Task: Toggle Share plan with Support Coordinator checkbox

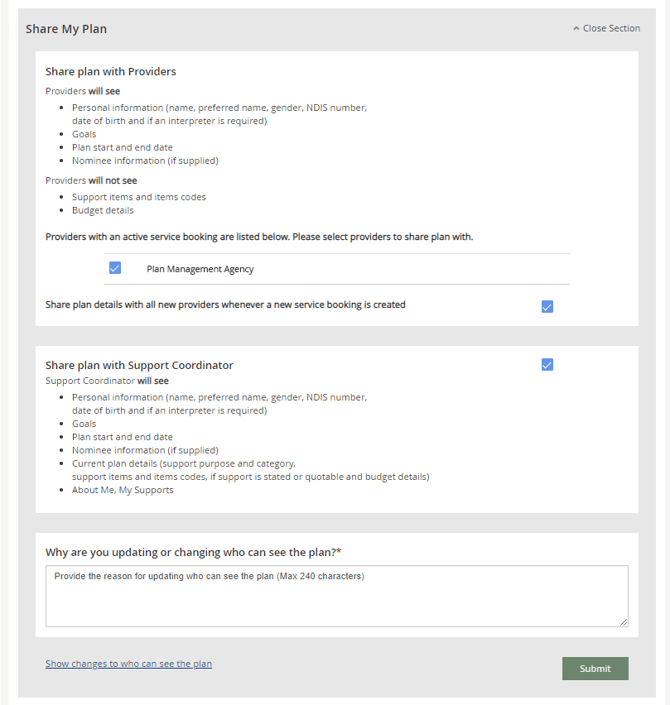Action: tap(547, 364)
